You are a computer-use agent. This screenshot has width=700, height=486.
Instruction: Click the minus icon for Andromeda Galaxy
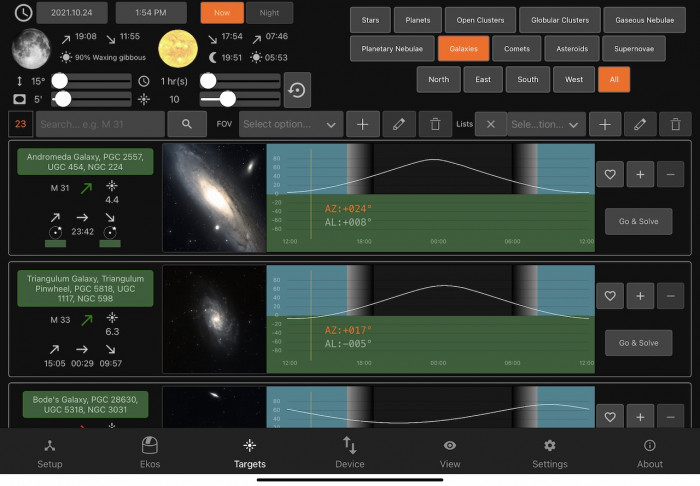point(671,174)
